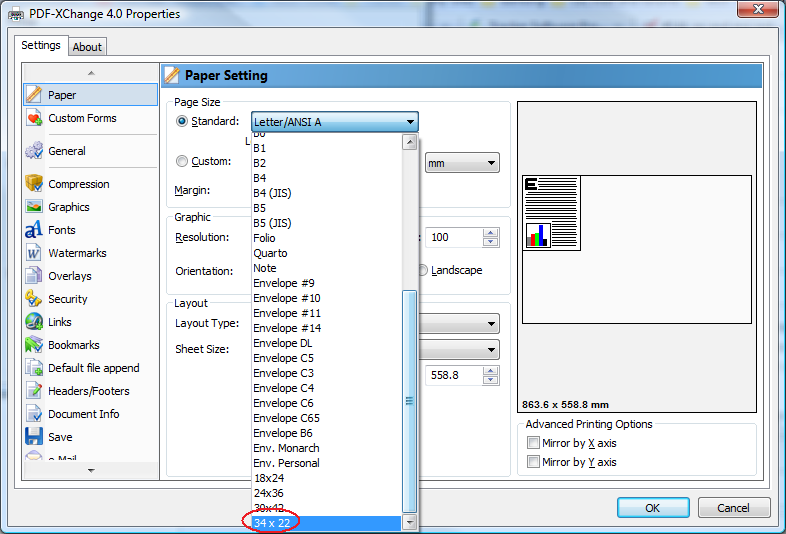Select the Document Info icon
Image resolution: width=786 pixels, height=534 pixels.
point(34,414)
